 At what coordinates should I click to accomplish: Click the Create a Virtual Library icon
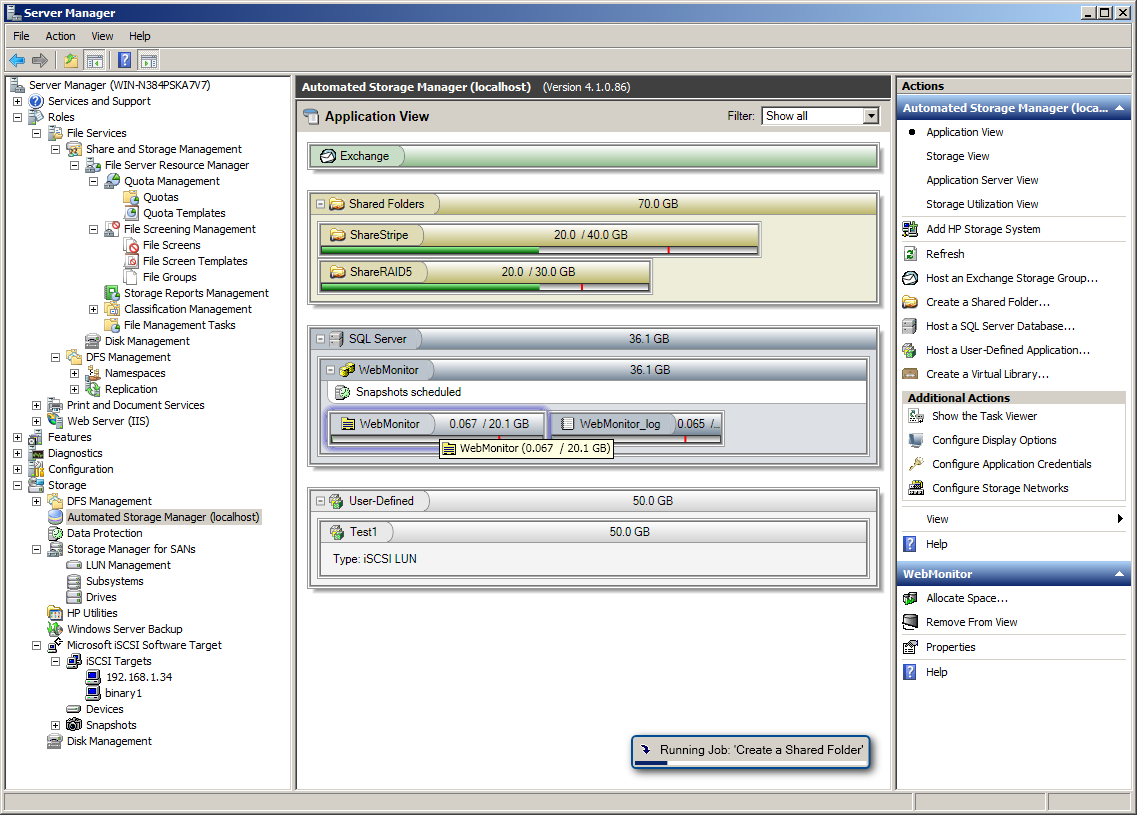point(910,374)
